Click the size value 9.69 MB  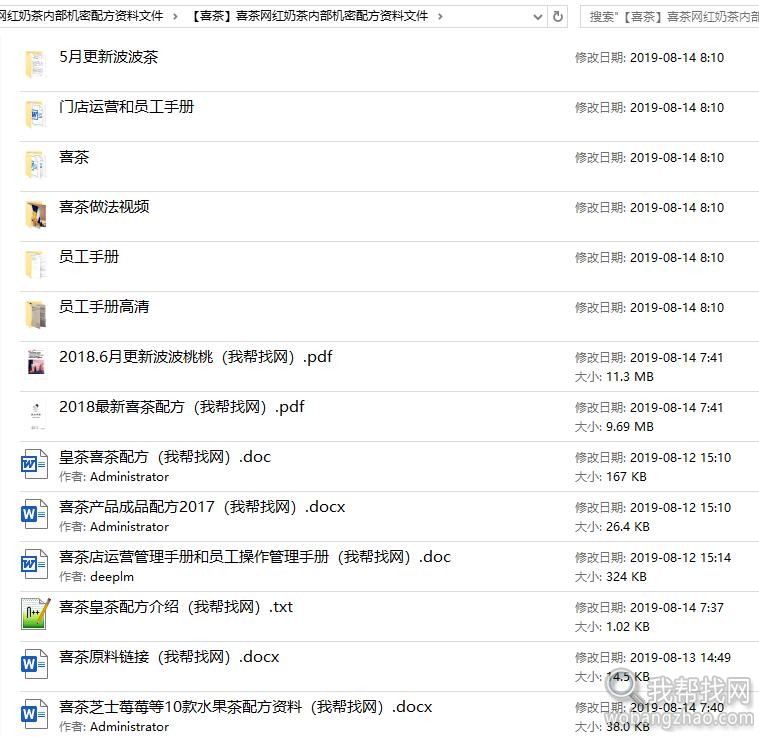pos(630,426)
